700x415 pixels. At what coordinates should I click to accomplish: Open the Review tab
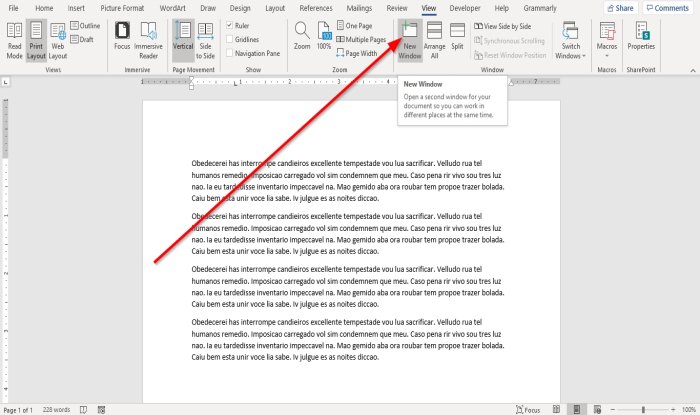click(397, 8)
